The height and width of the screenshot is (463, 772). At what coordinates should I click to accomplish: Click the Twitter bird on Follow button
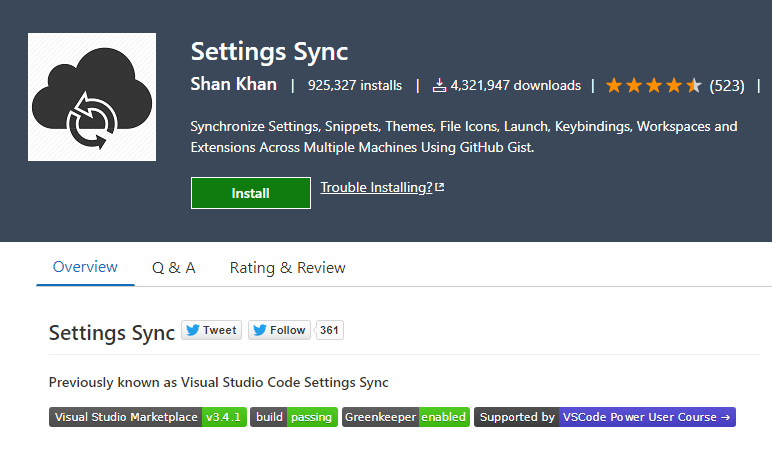coord(260,330)
